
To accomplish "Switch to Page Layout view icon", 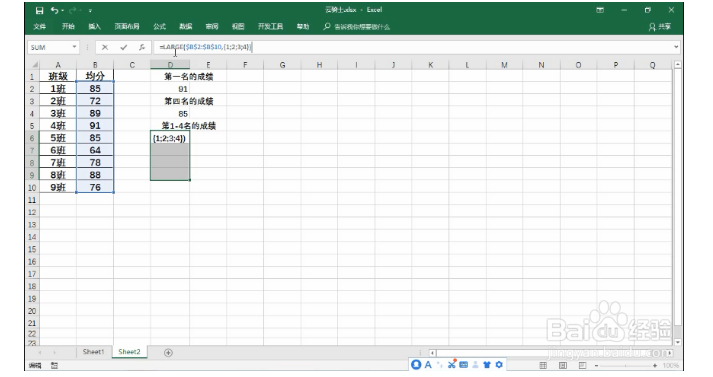I will [x=562, y=365].
